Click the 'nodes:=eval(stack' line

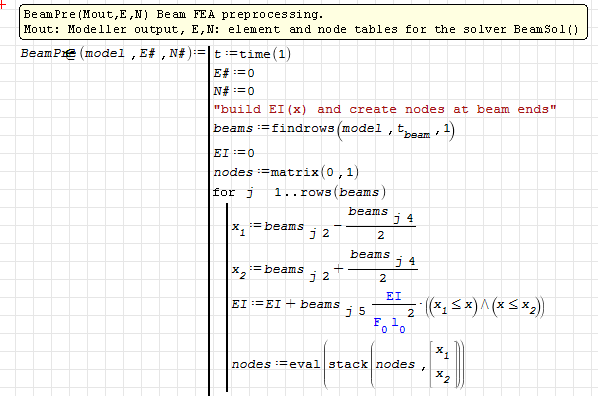point(348,364)
